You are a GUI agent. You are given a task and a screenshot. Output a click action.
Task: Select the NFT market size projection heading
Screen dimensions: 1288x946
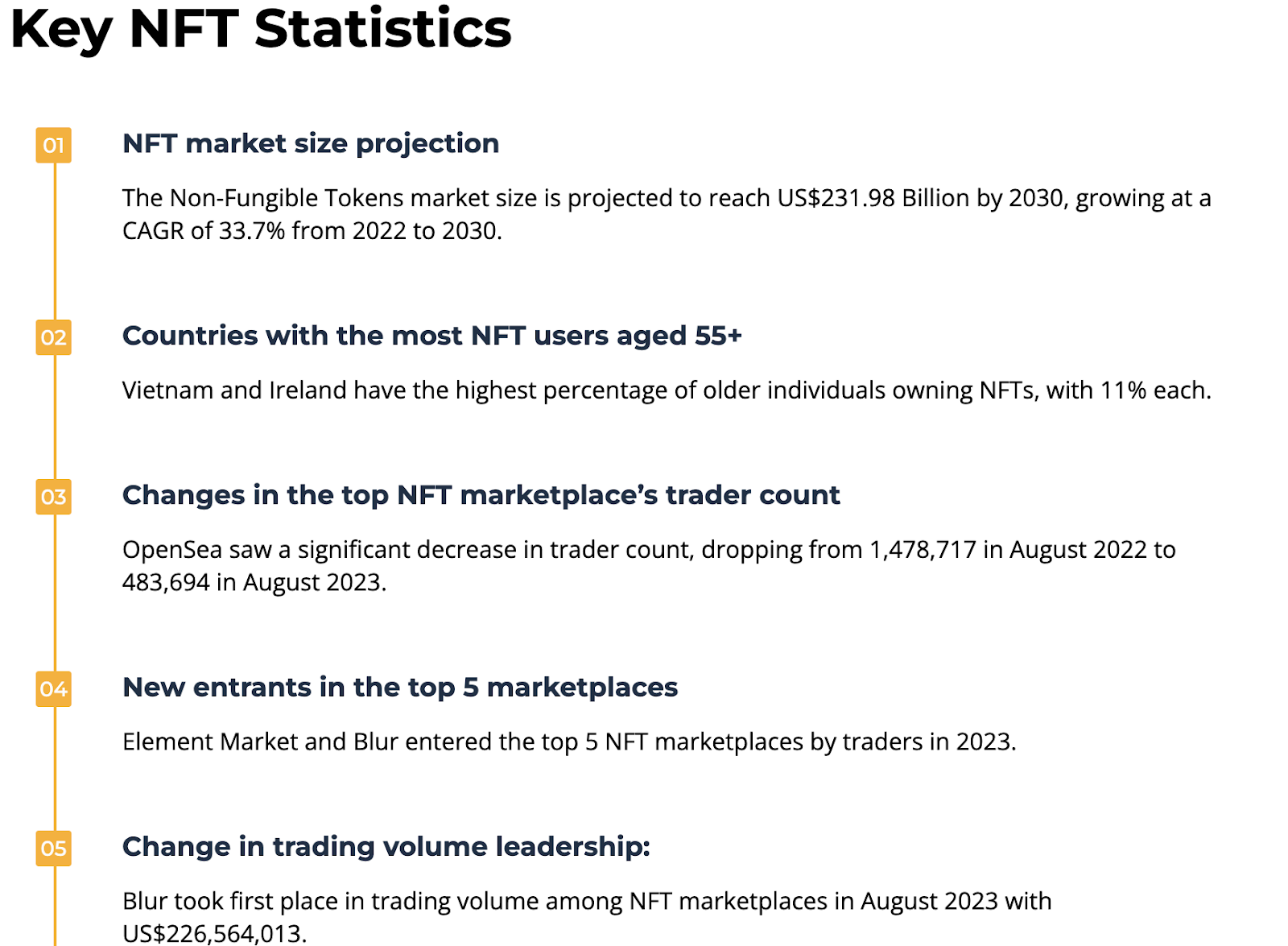311,144
